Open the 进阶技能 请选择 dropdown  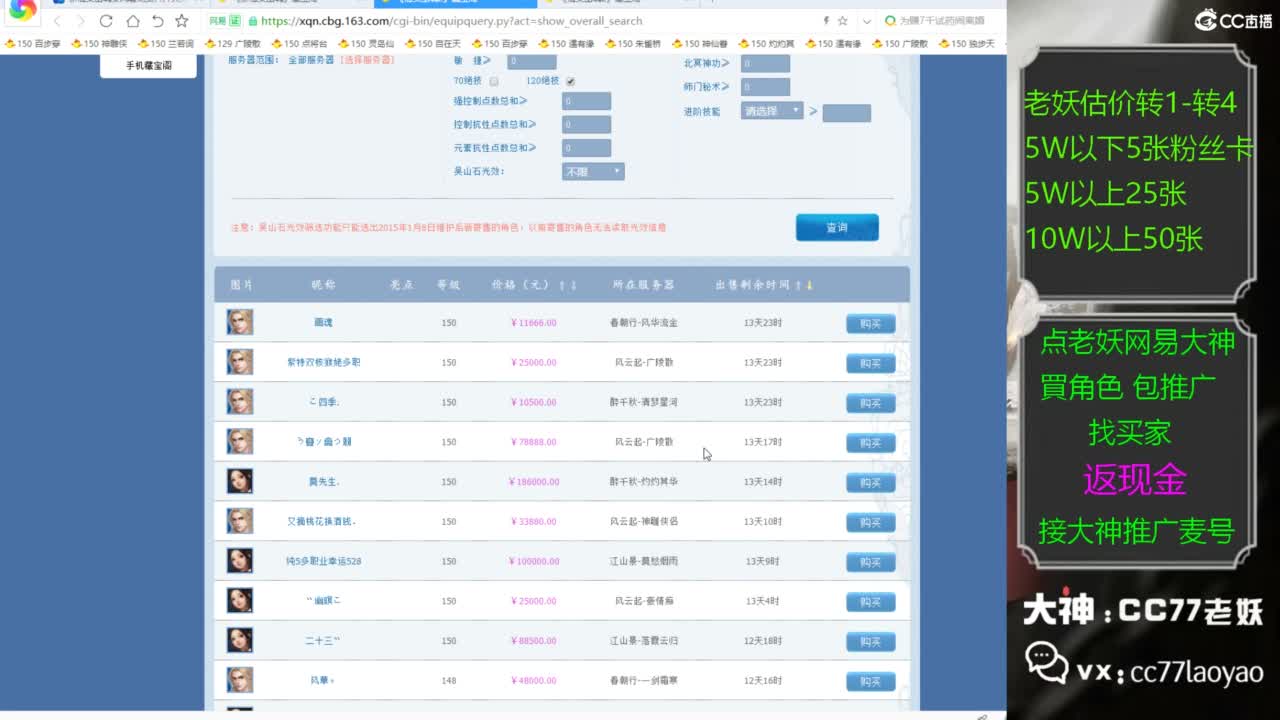pyautogui.click(x=770, y=112)
